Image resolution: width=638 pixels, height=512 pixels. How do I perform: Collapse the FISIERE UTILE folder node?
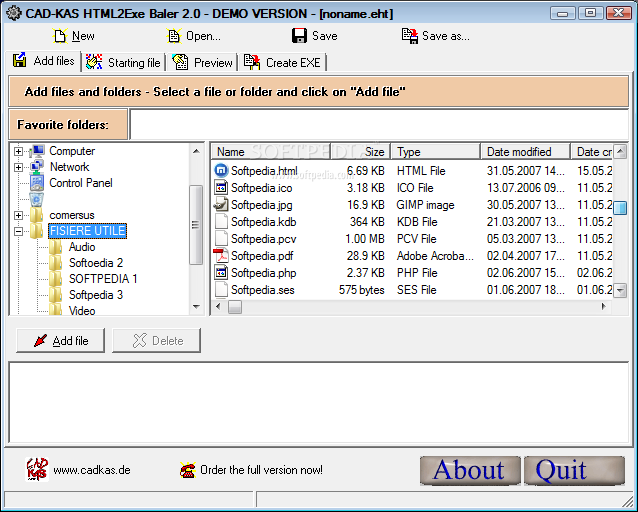coord(18,231)
